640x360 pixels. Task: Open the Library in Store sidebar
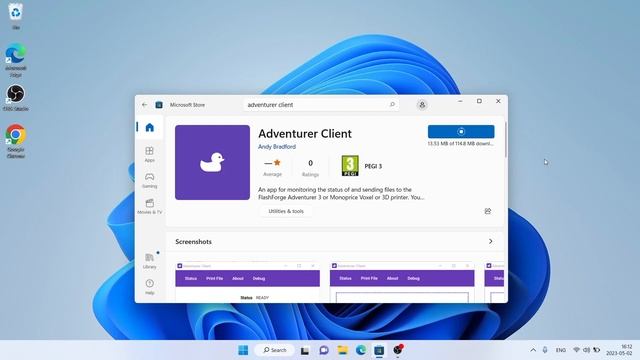(x=149, y=261)
